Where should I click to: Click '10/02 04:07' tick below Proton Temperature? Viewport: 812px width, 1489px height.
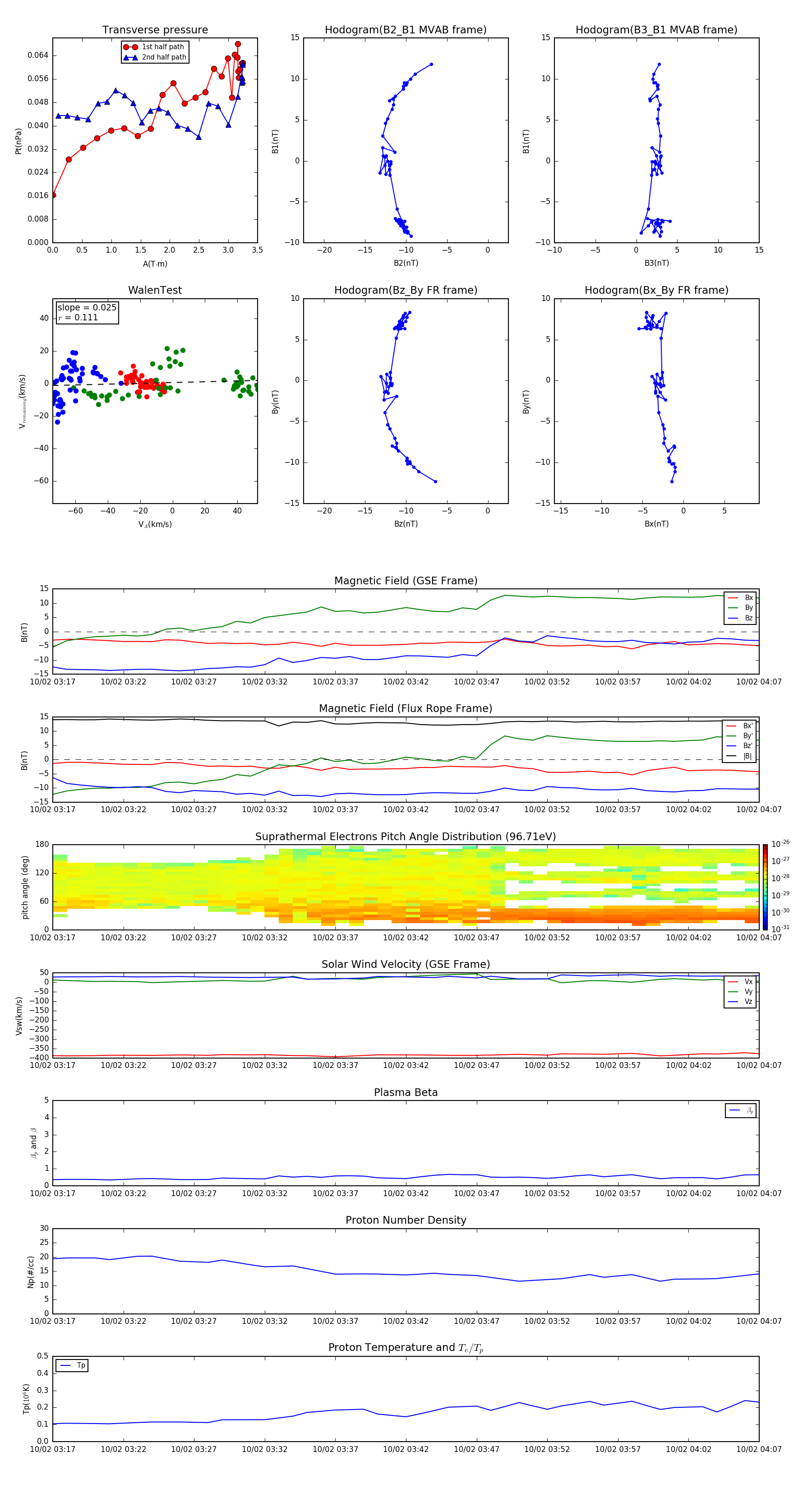(x=759, y=1449)
